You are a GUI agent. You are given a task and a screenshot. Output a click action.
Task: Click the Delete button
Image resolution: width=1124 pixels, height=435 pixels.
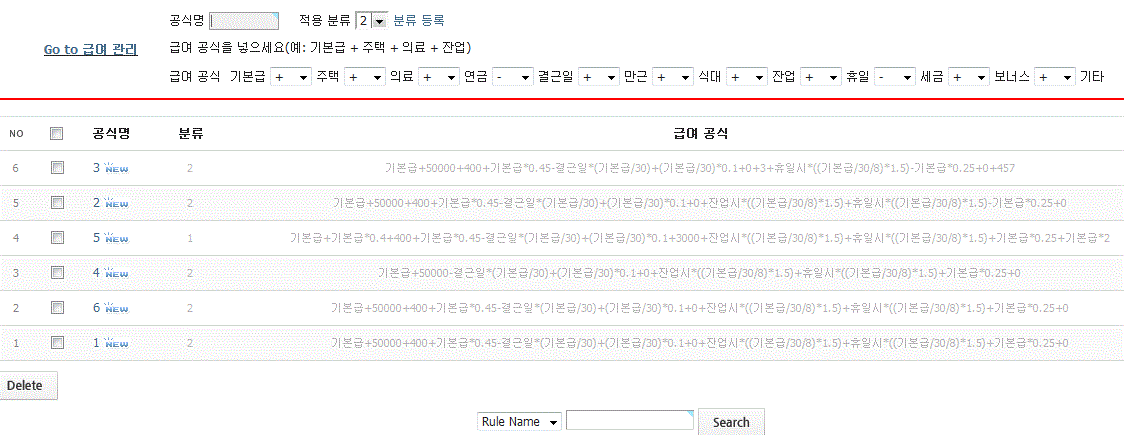coord(28,385)
